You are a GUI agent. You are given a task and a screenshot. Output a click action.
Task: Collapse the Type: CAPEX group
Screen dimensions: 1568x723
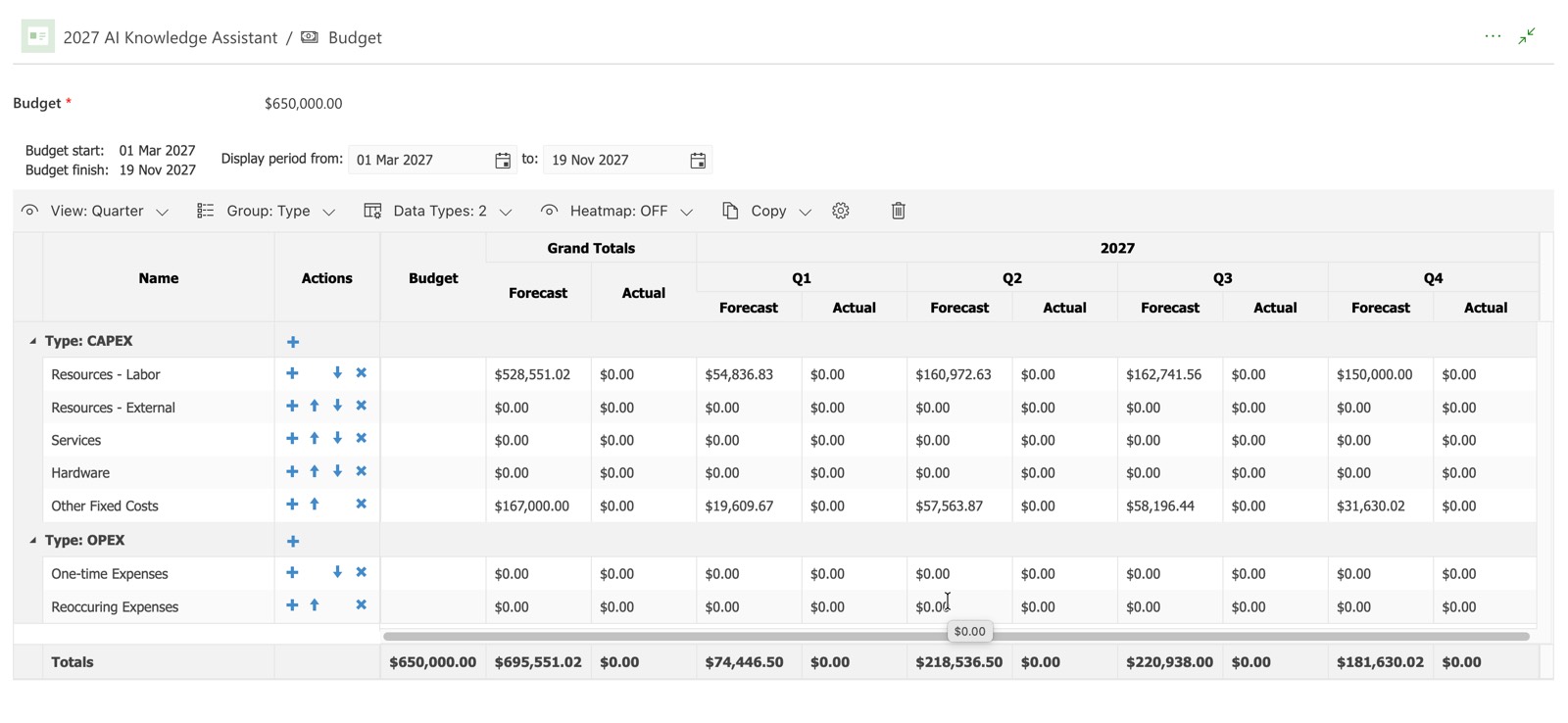coord(32,341)
